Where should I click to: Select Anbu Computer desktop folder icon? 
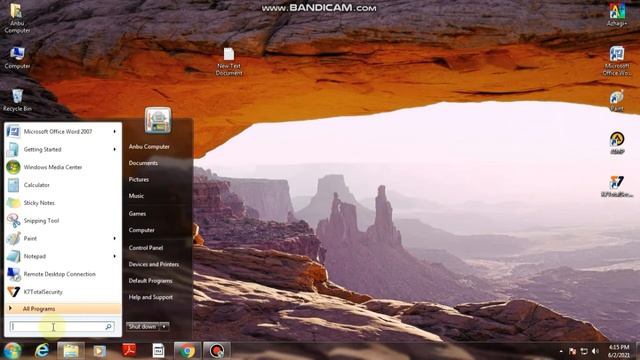tap(17, 18)
